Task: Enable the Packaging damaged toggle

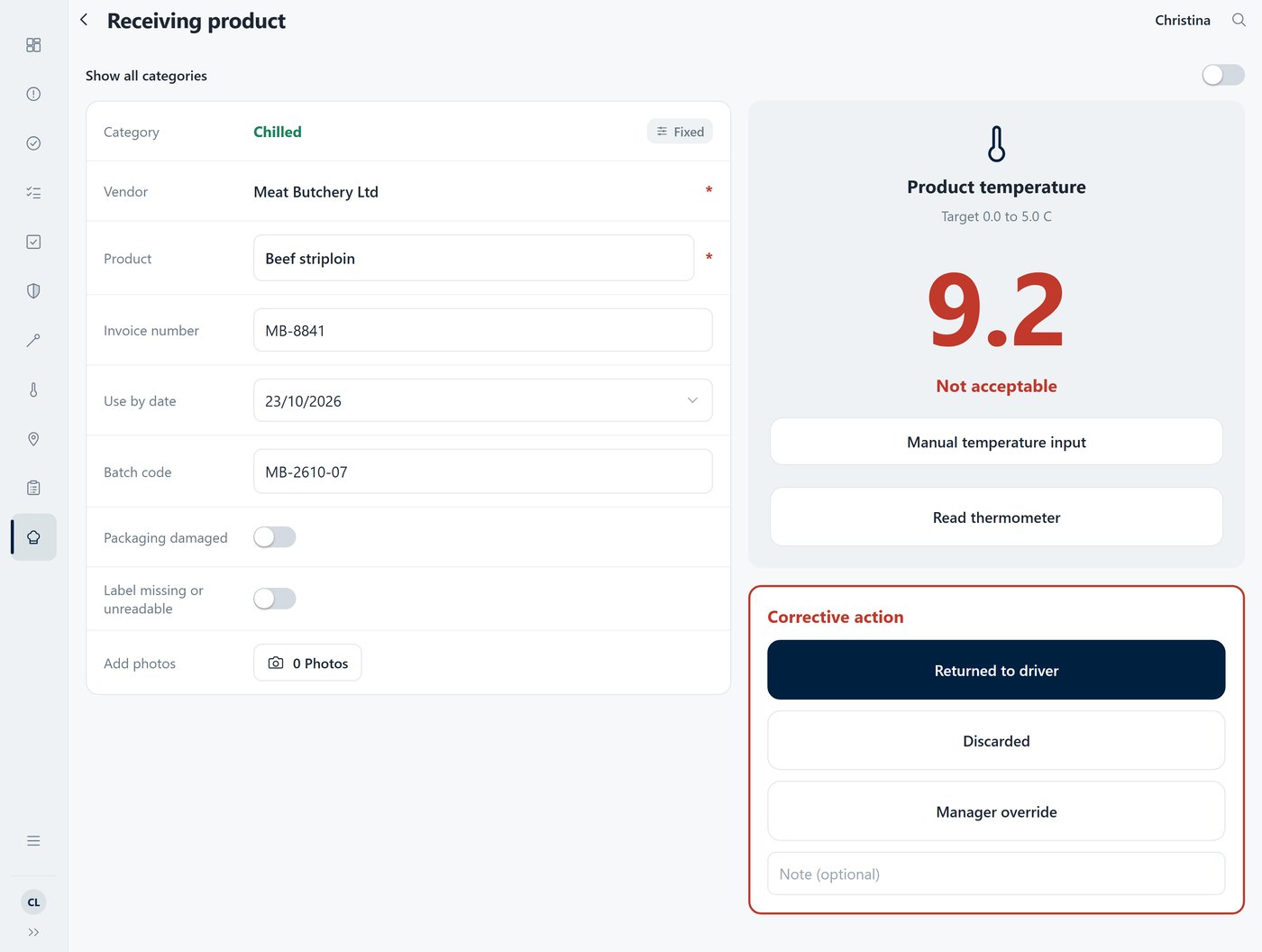Action: (274, 537)
